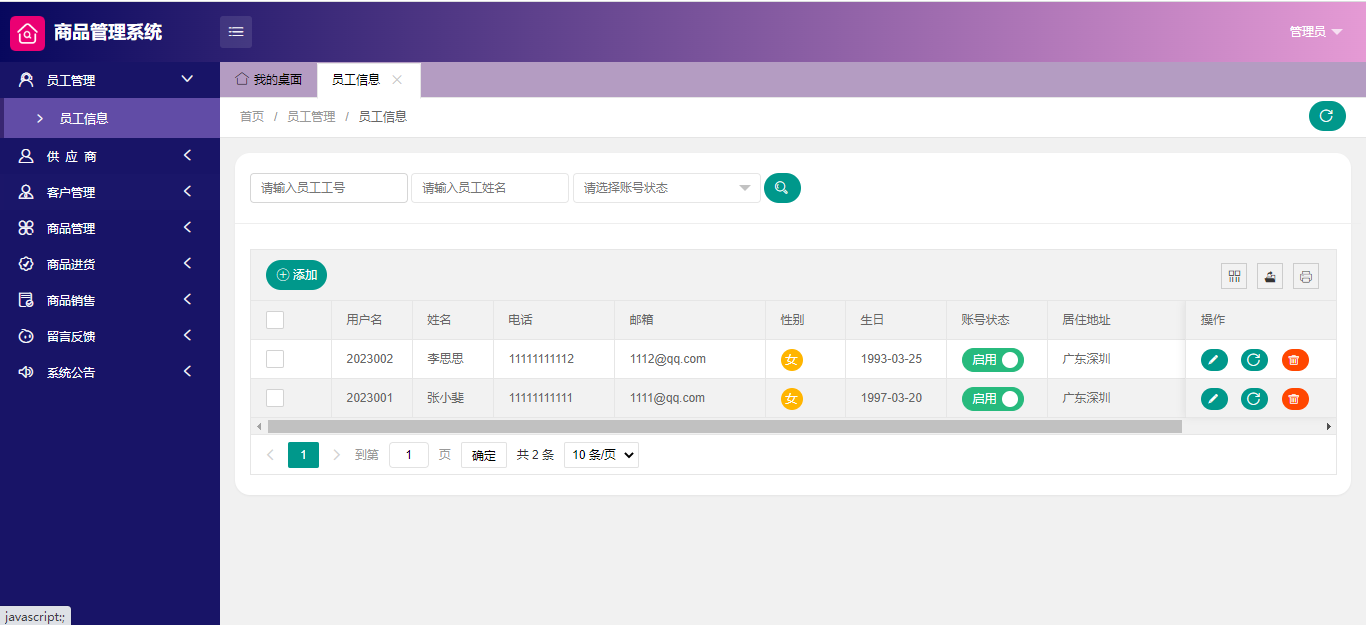Expand the 商品销售 menu chevron
Viewport: 1366px width, 625px height.
187,299
